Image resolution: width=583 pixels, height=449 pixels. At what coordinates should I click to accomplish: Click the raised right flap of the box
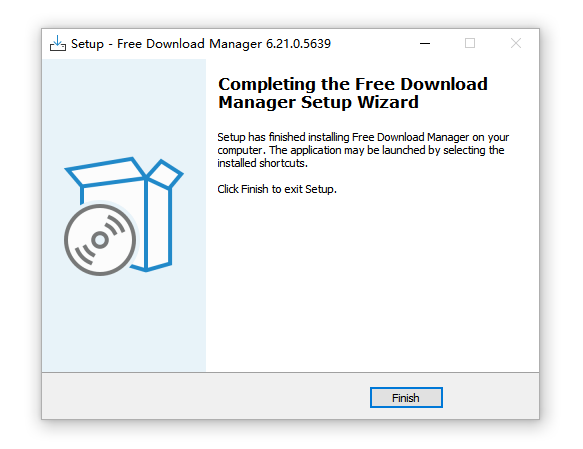(164, 174)
